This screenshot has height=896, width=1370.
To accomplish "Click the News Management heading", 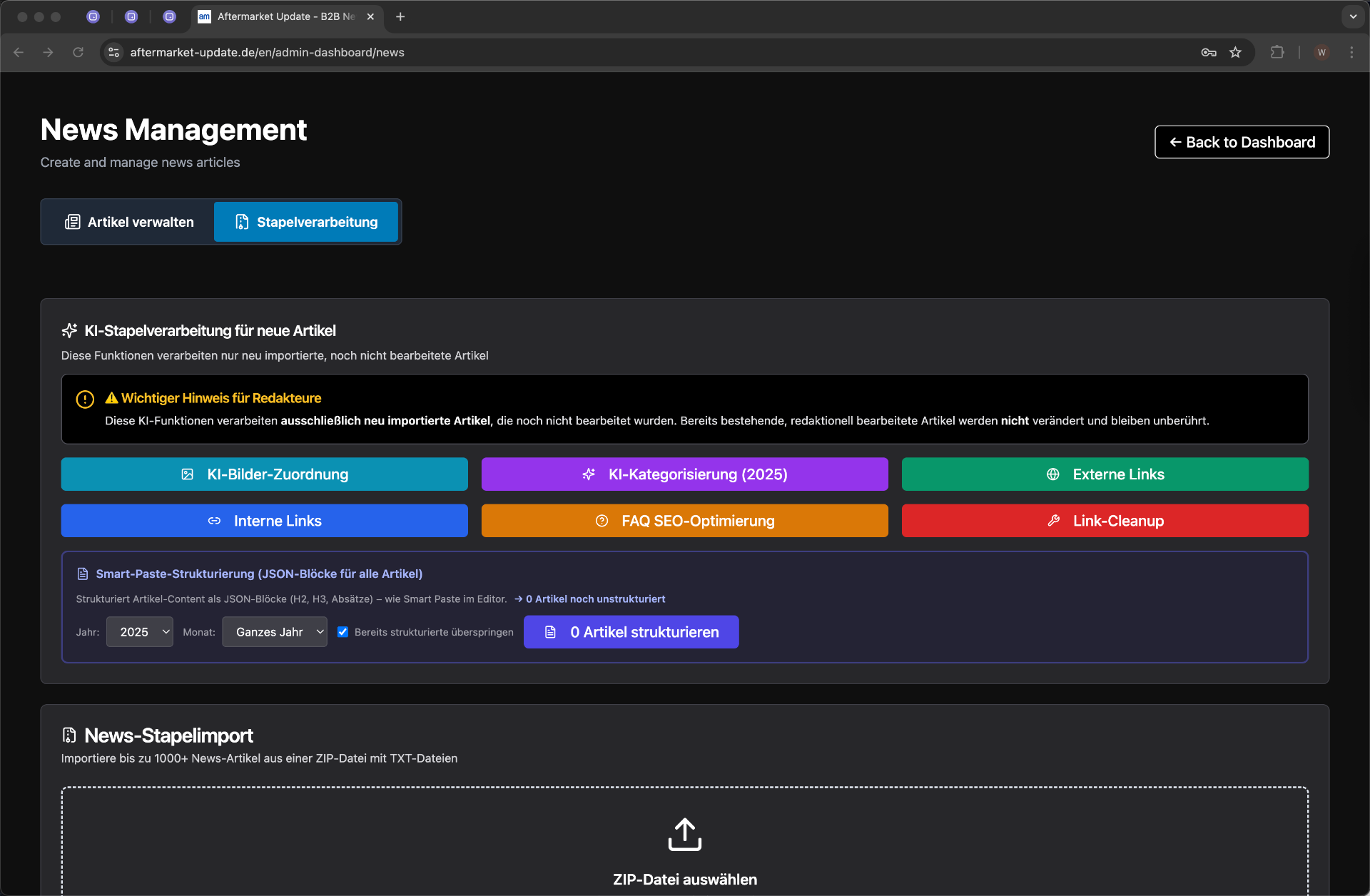I will [x=173, y=130].
